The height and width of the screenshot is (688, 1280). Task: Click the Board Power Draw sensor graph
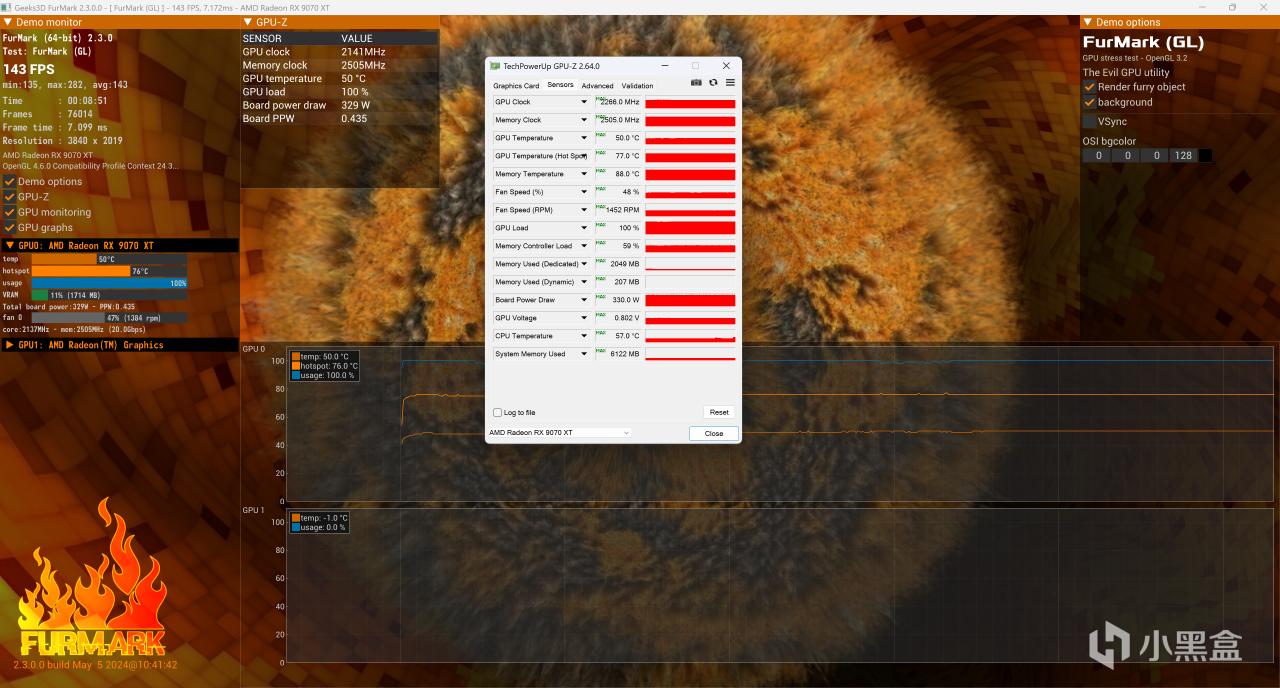pyautogui.click(x=690, y=300)
